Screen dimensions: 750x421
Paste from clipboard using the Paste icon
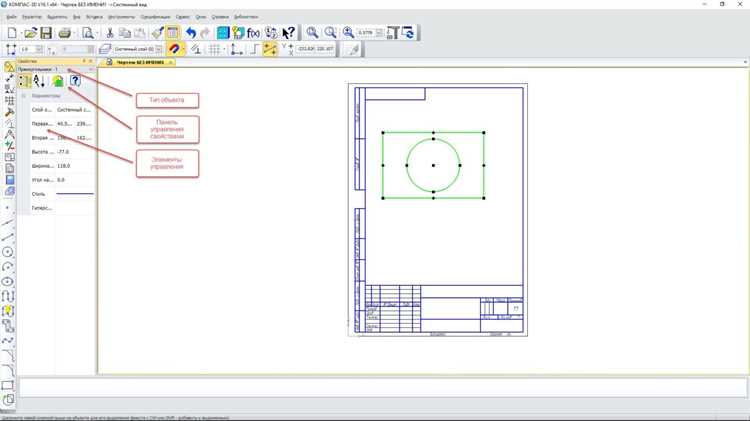[140, 33]
